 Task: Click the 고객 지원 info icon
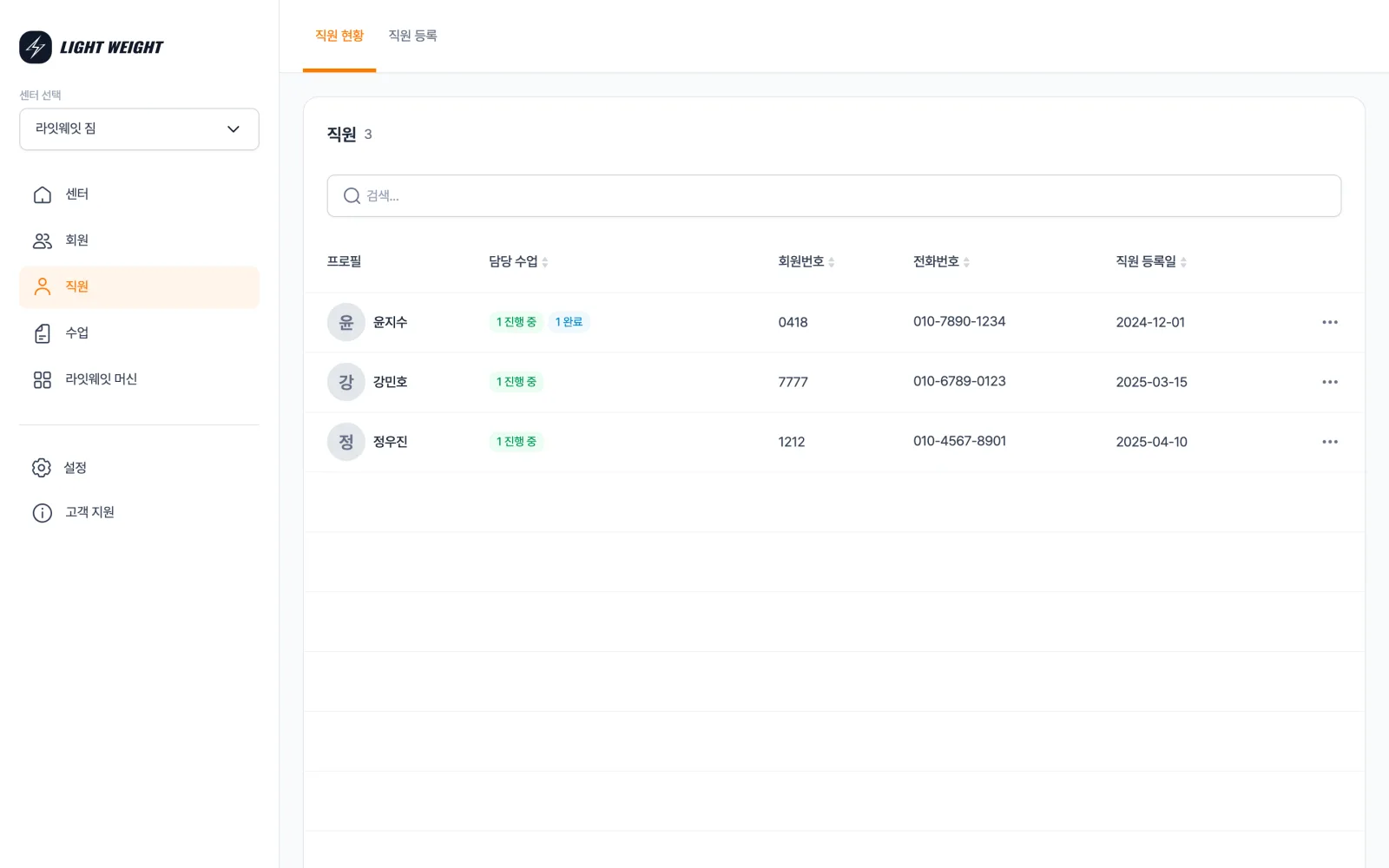tap(43, 513)
